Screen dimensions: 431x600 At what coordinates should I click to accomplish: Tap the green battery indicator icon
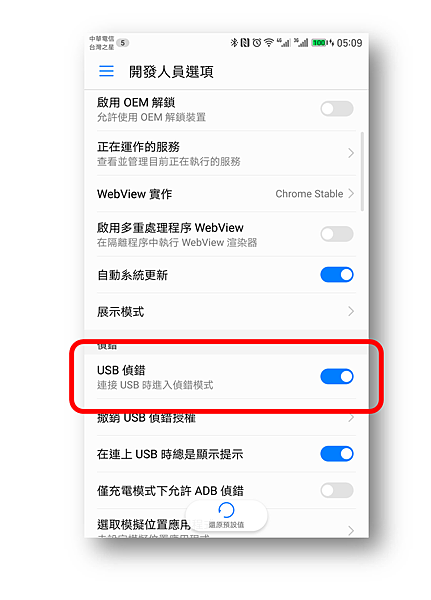pos(319,42)
